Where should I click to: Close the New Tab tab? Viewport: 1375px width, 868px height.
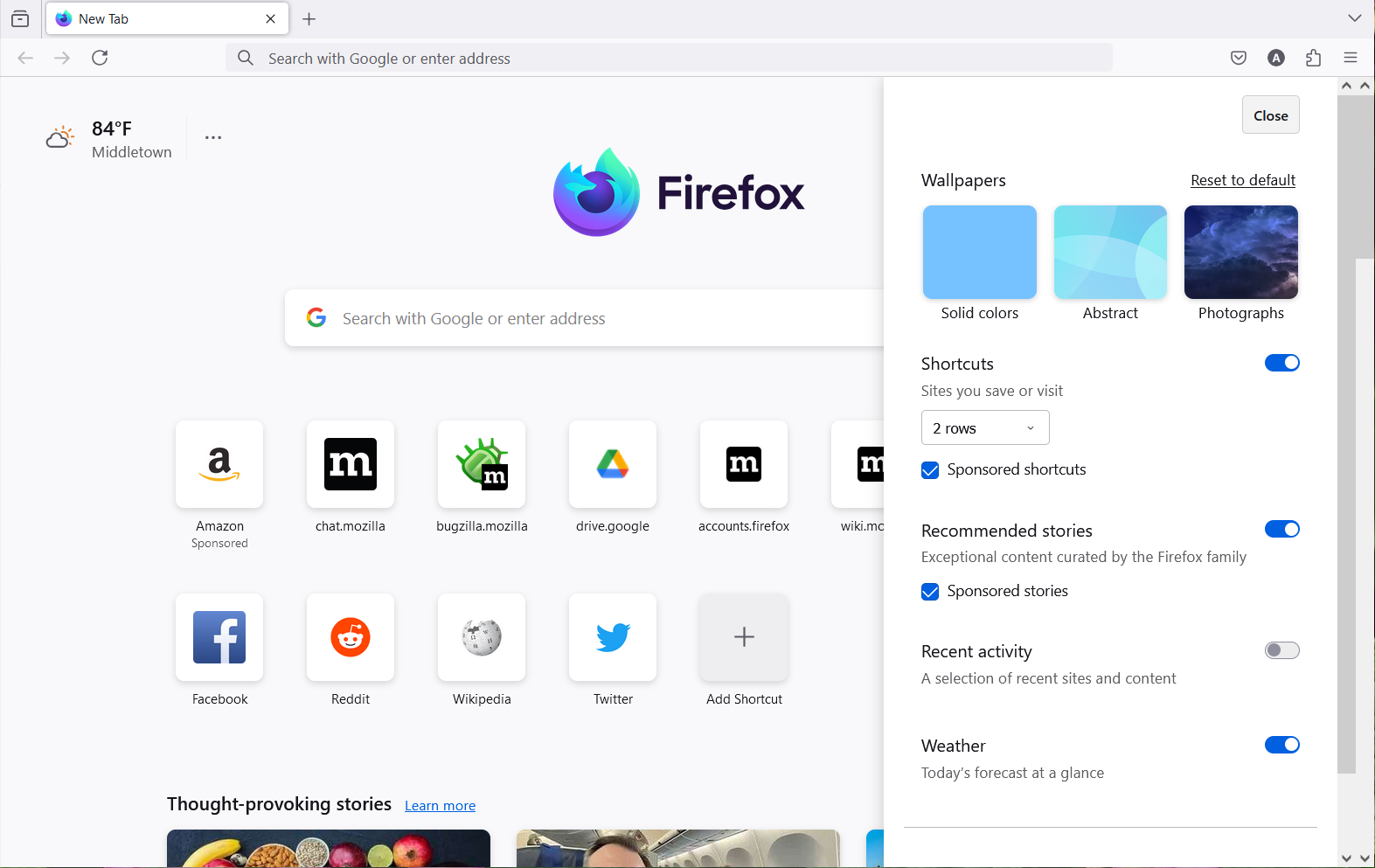tap(271, 18)
